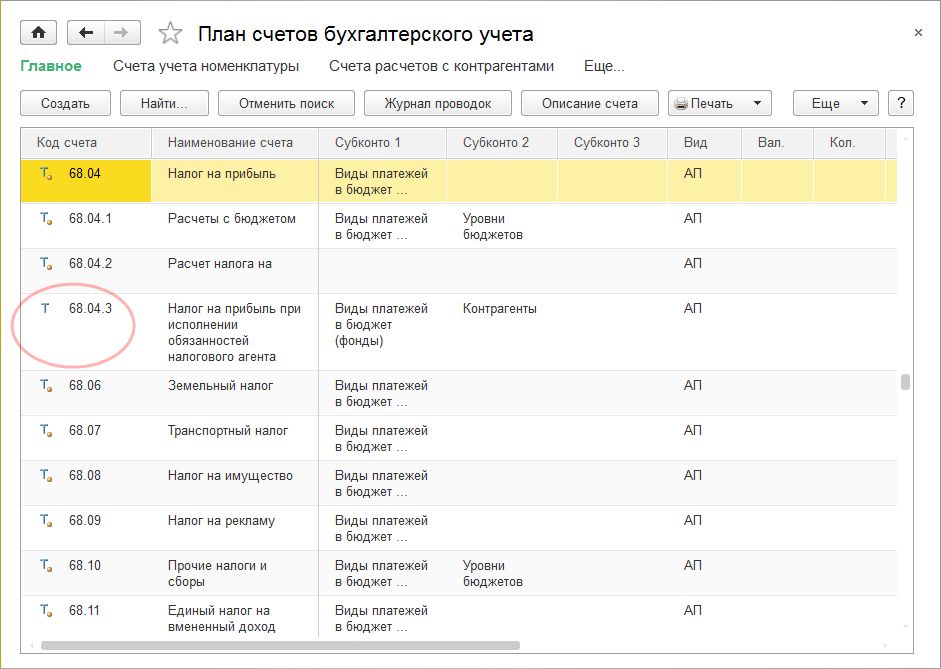The image size is (941, 669).
Task: Click the back arrow navigation button
Action: [x=86, y=33]
